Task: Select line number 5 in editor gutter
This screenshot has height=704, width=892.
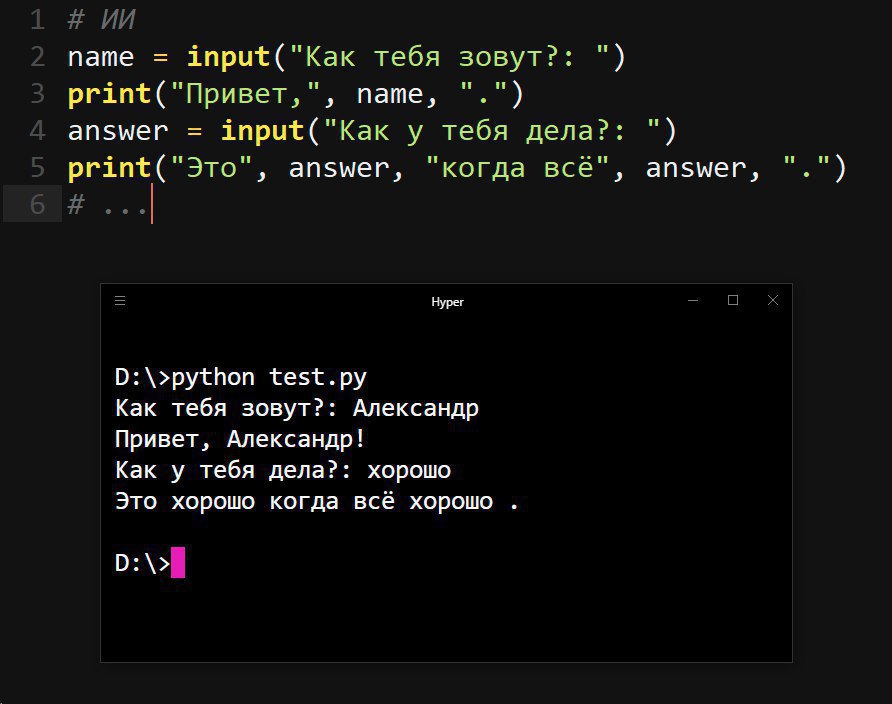Action: [x=37, y=168]
